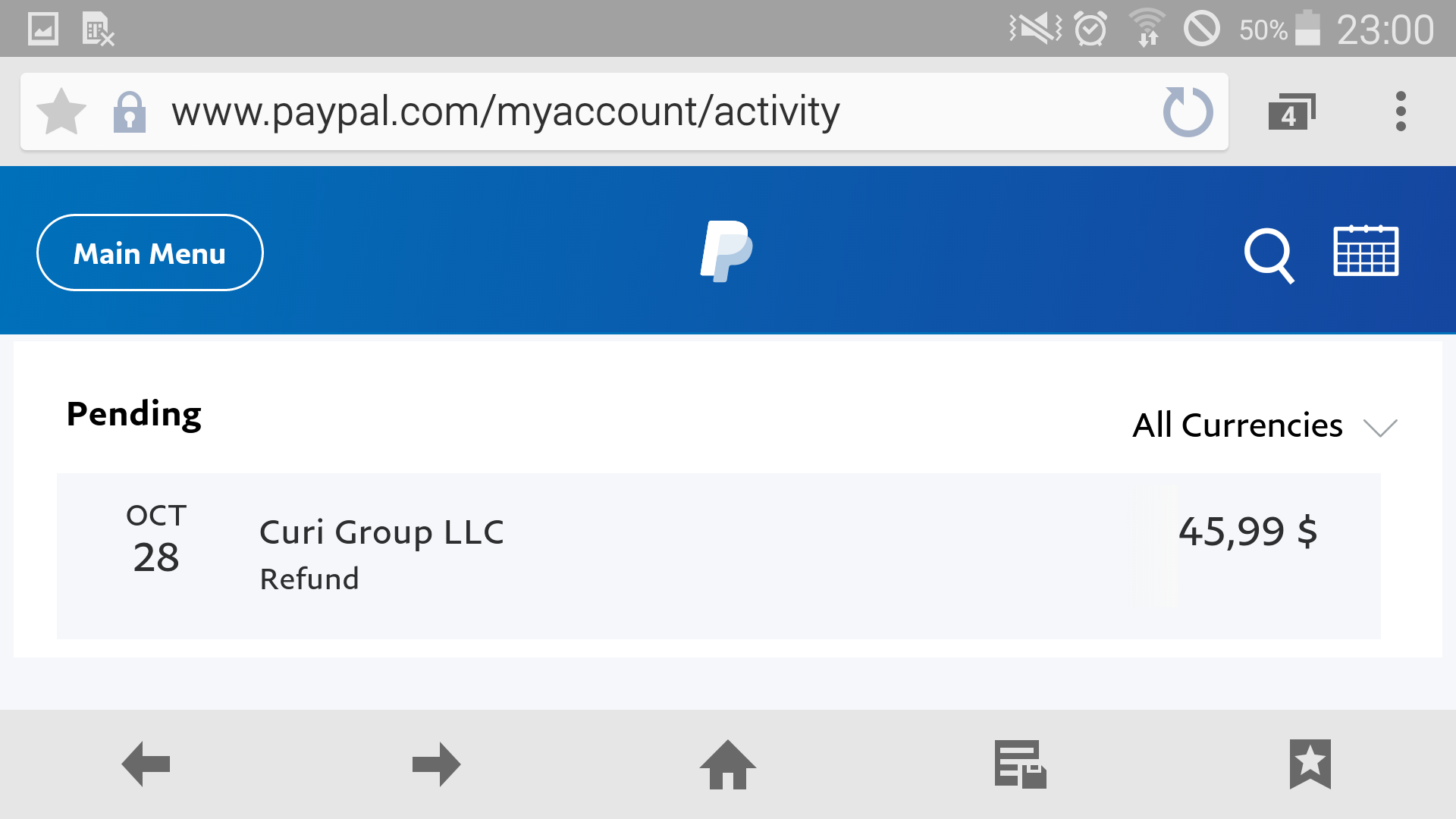Open the browser tabs switcher showing 4
Image resolution: width=1456 pixels, height=819 pixels.
tap(1291, 111)
